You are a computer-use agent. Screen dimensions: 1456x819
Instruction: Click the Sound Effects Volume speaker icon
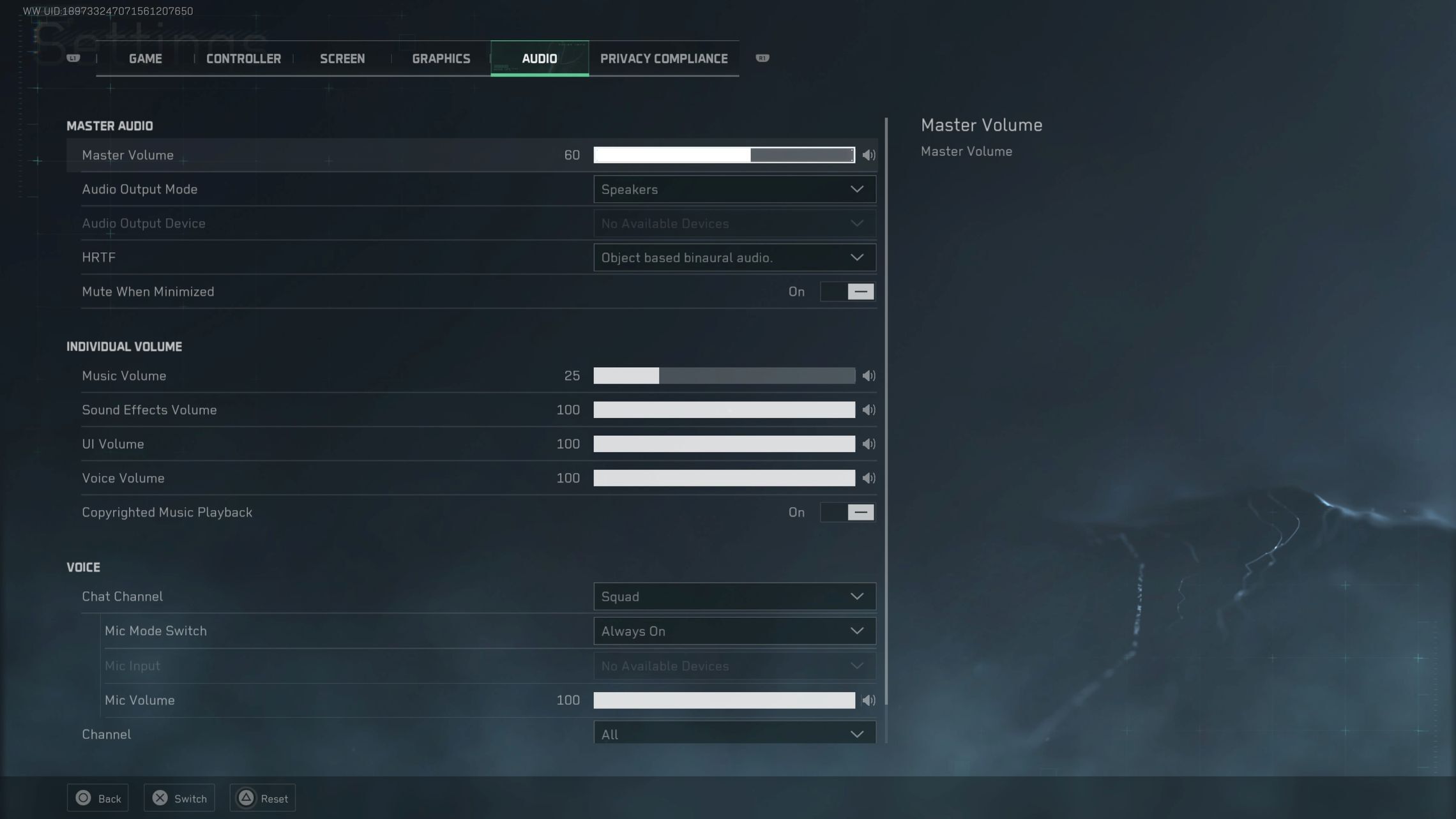[868, 410]
